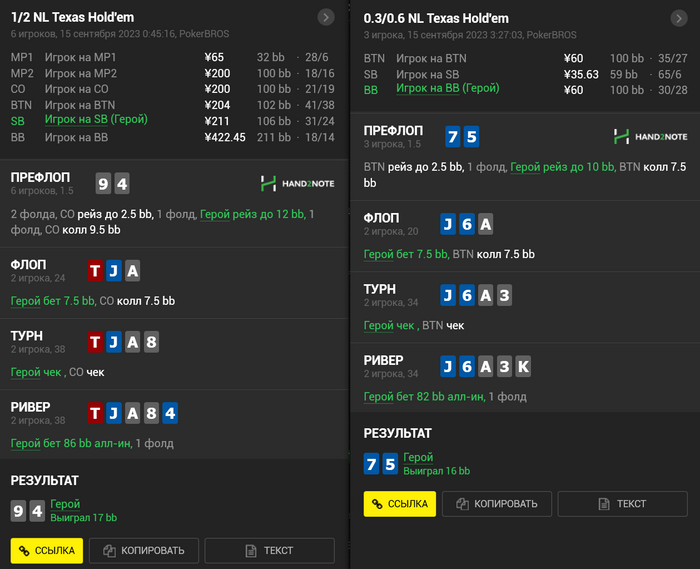Screen dimensions: 700x569
Task: Select 'Игрок на BTN' row in left hand
Action: pyautogui.click(x=173, y=105)
